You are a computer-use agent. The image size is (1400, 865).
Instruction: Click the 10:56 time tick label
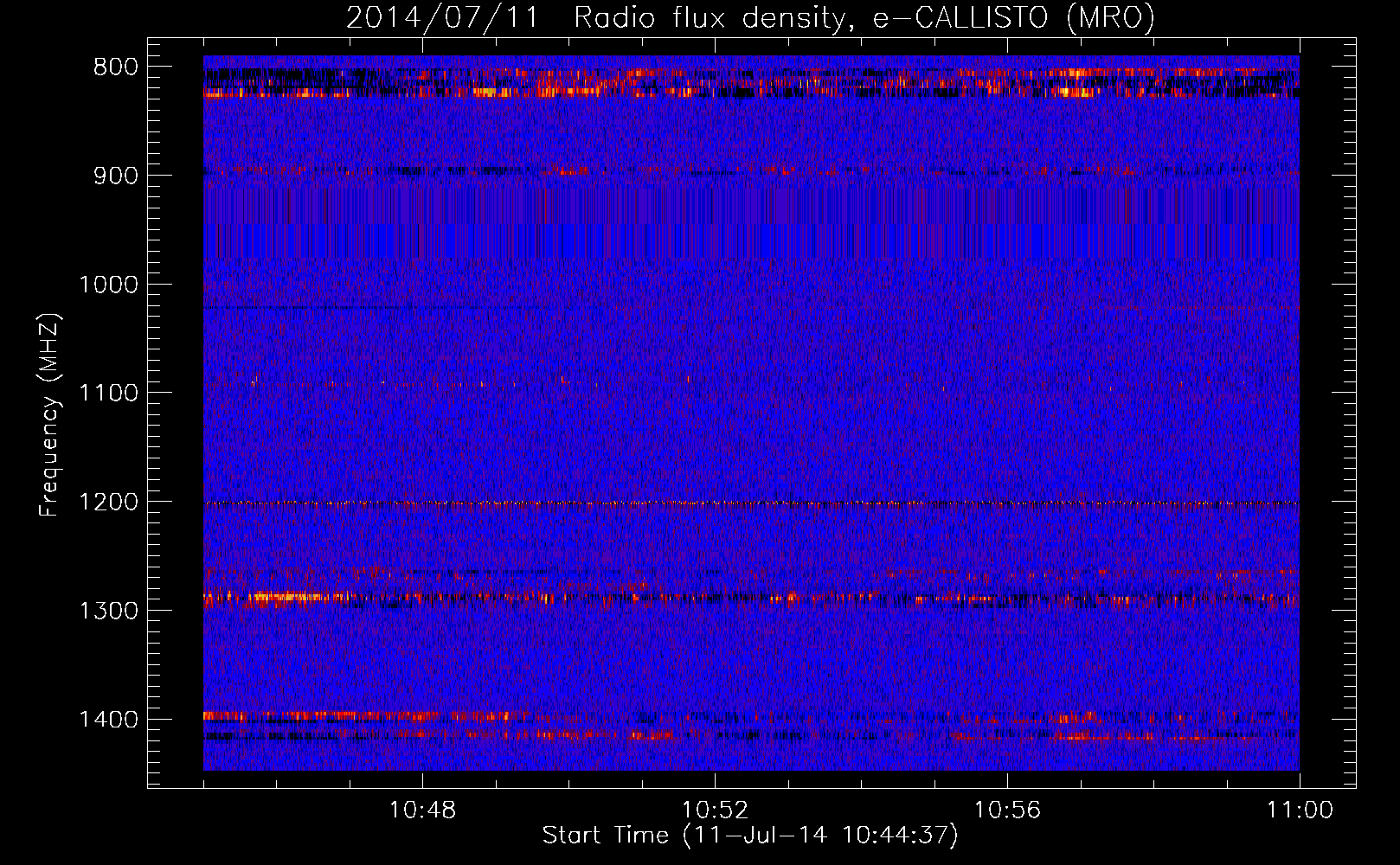pos(1007,811)
